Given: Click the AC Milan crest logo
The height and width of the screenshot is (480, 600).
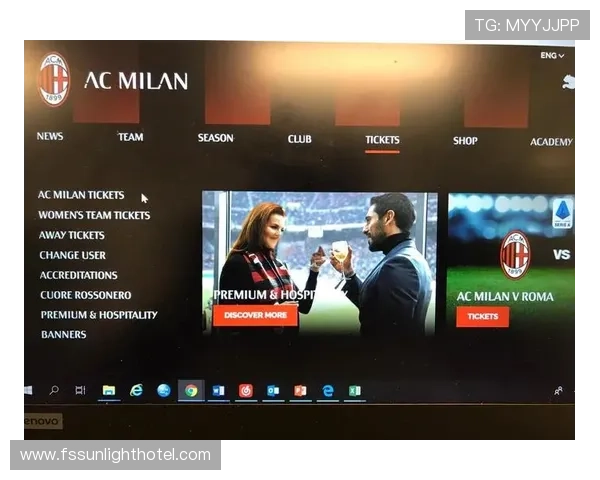Looking at the screenshot, I should pos(54,79).
